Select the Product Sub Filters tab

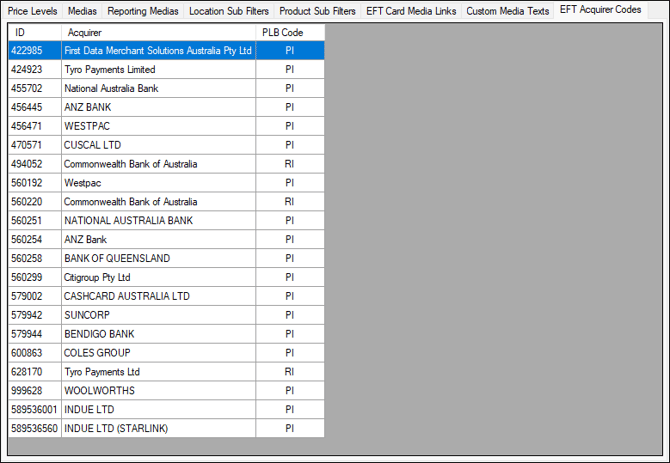tap(317, 11)
